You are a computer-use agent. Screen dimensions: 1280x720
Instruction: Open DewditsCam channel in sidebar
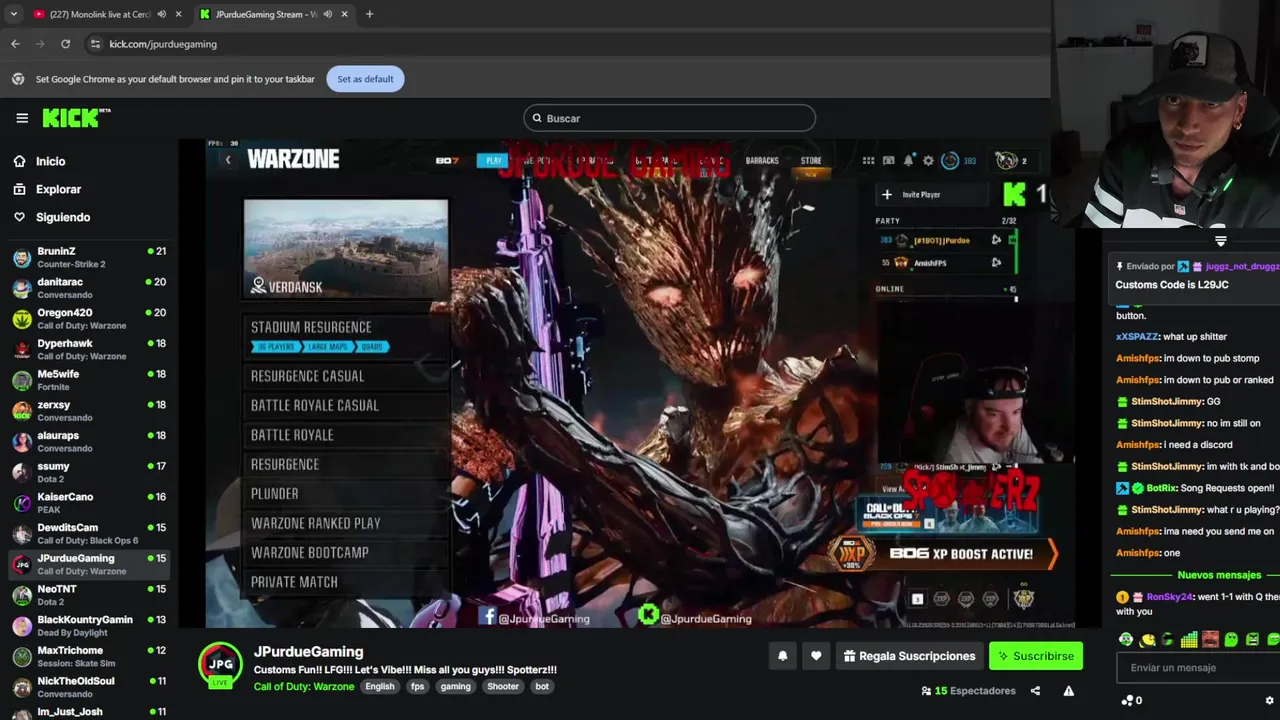tap(88, 534)
